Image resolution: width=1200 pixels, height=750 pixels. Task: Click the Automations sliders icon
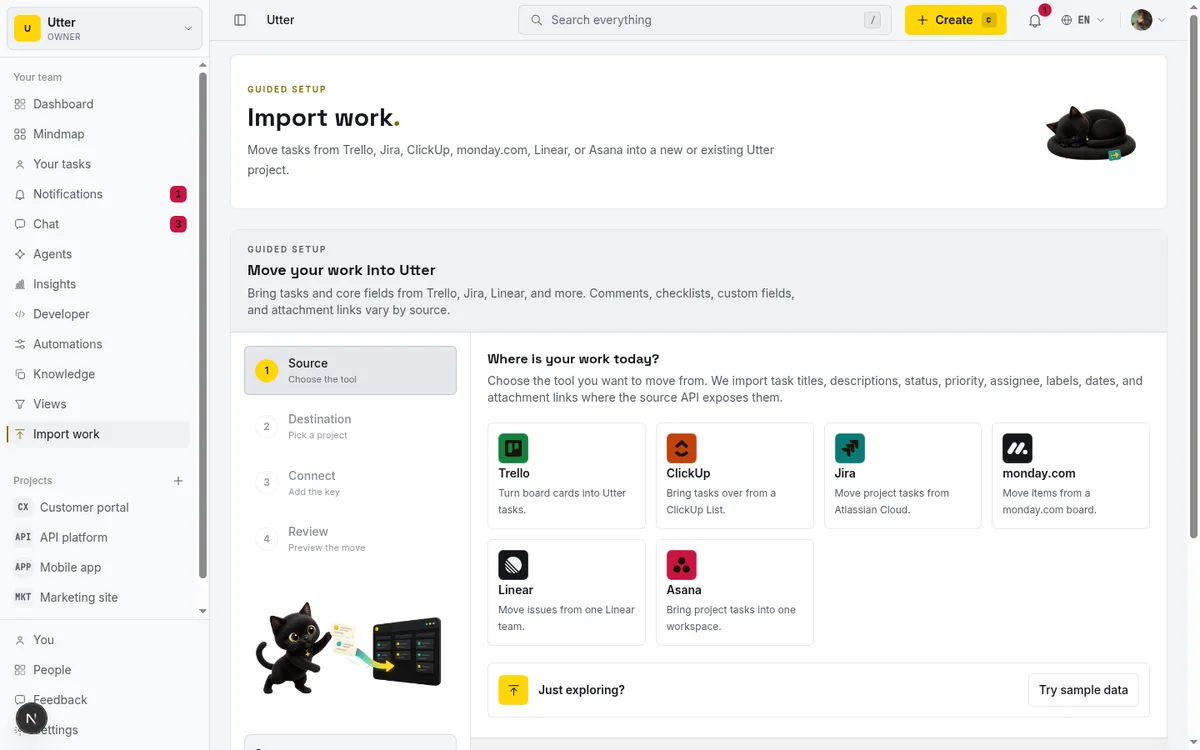pyautogui.click(x=20, y=344)
